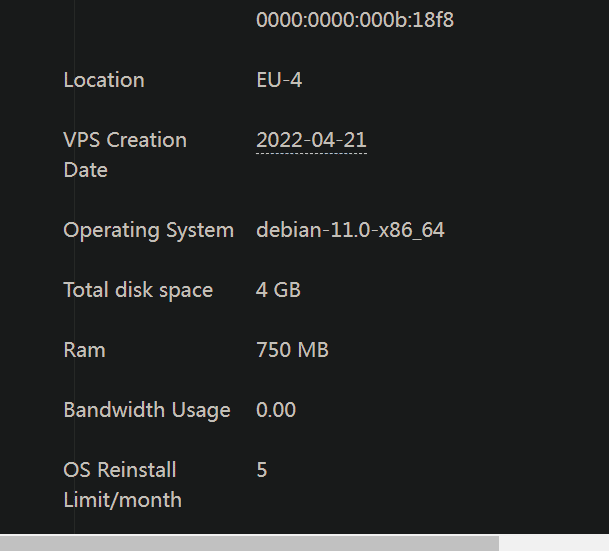Click the horizontal scrollbar thumb
Screen dimensions: 609x551
point(249,543)
